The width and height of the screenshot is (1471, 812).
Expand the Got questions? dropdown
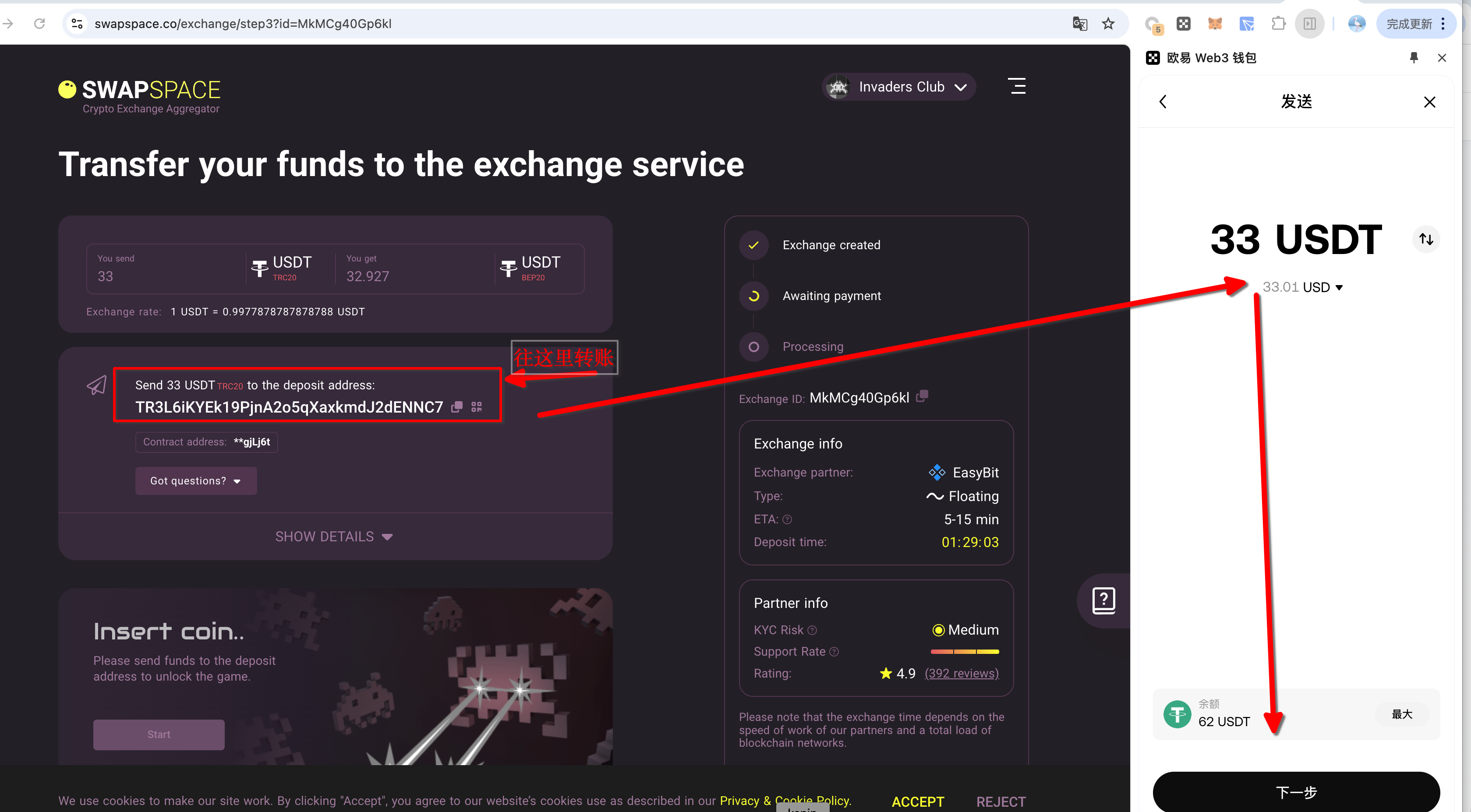pyautogui.click(x=195, y=481)
